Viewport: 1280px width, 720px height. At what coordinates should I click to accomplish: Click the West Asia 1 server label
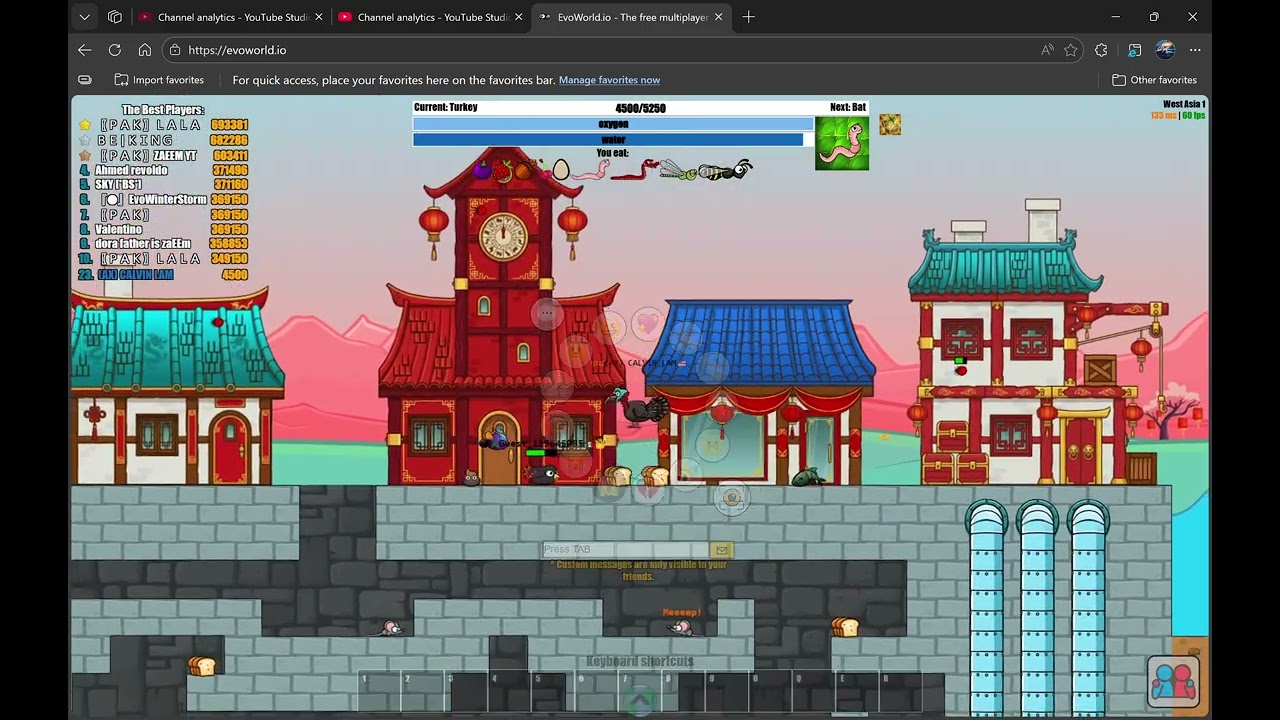[x=1184, y=104]
